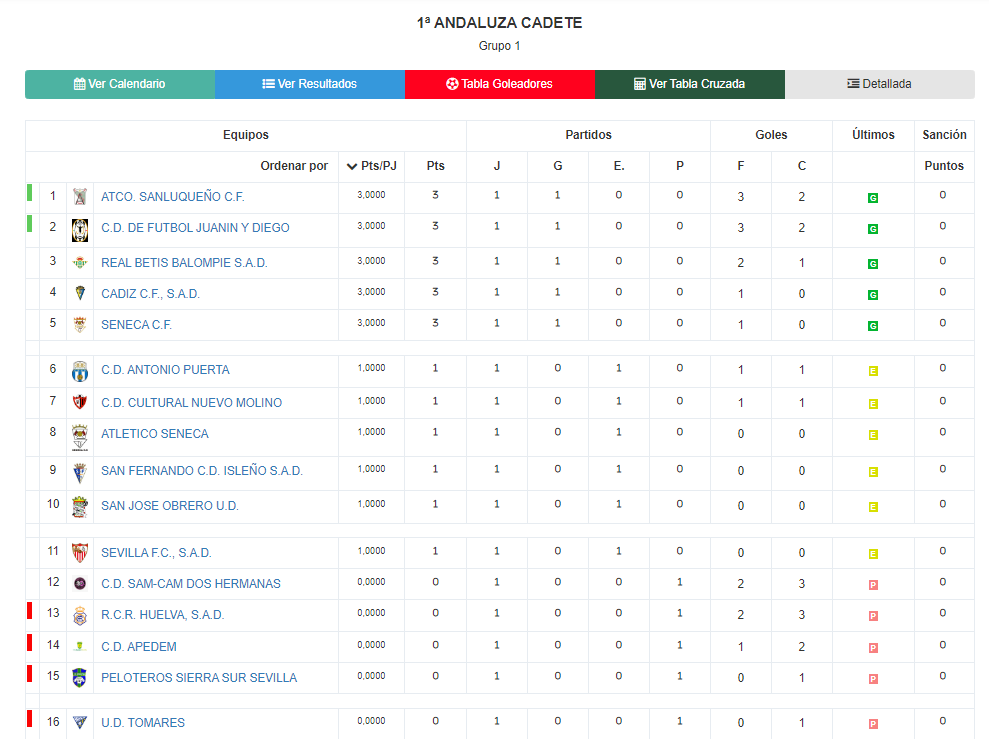
Task: Click the Cadiz C.F. team crest
Action: tap(80, 293)
